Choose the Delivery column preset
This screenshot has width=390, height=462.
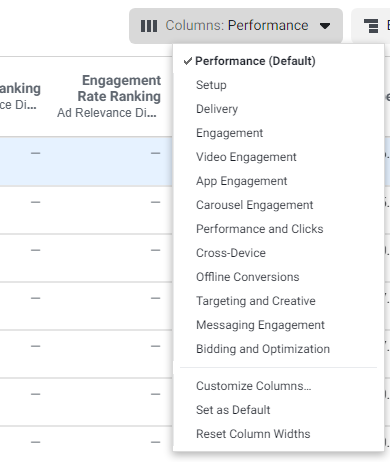(217, 109)
